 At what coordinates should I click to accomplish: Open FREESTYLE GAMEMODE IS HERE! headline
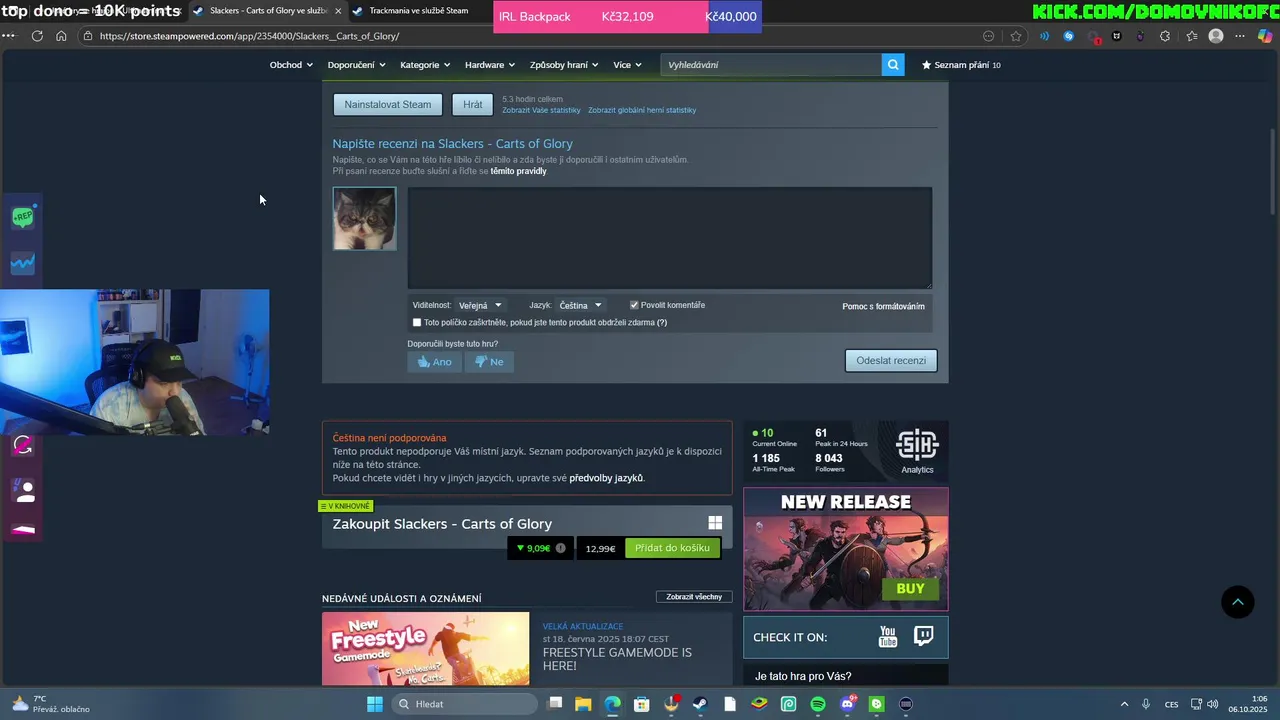(x=617, y=659)
